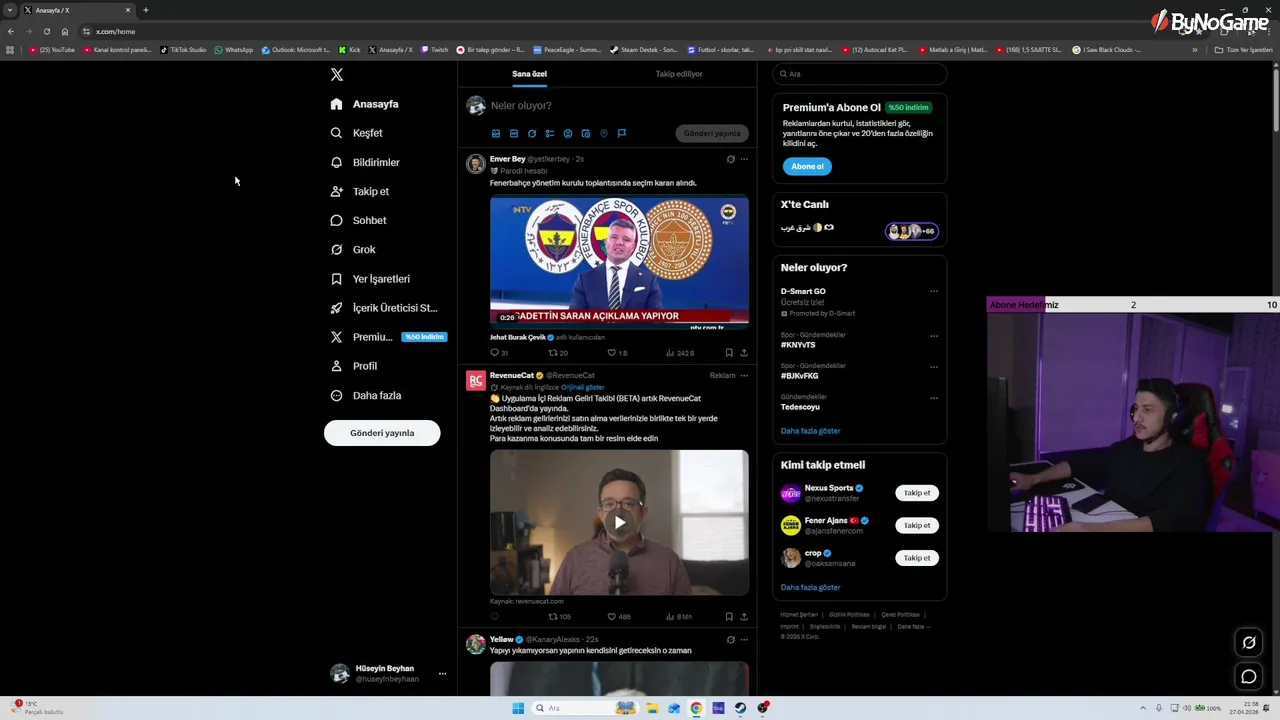This screenshot has height=720, width=1280.
Task: Open Yer İşaretleri bookmarks in sidebar
Action: pyautogui.click(x=370, y=279)
